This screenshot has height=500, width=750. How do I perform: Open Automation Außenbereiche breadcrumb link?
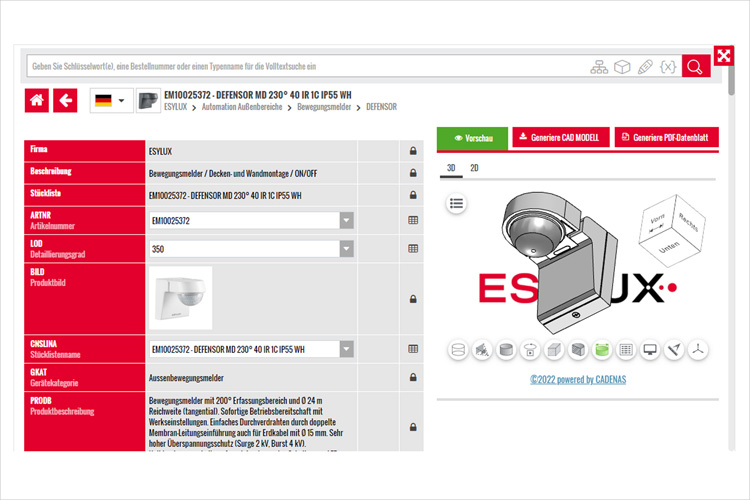242,107
